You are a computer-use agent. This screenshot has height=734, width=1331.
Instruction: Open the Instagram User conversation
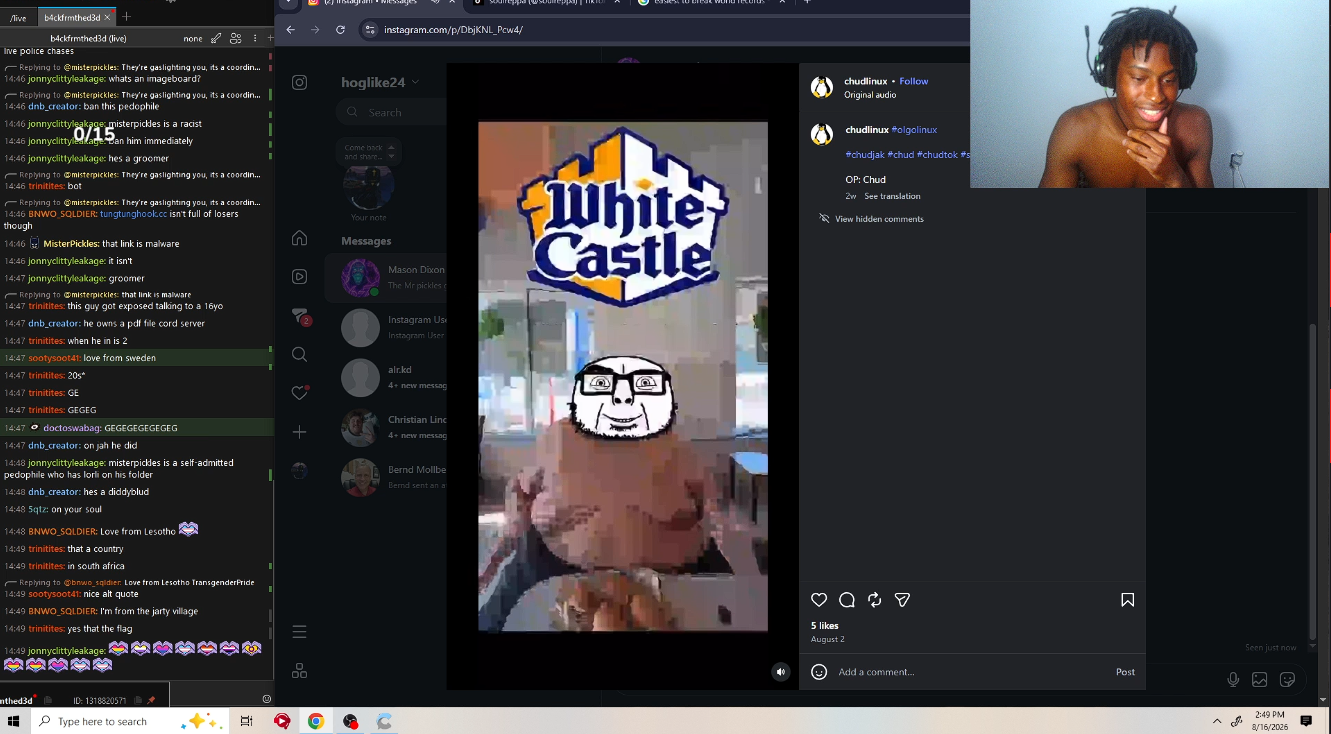click(385, 327)
